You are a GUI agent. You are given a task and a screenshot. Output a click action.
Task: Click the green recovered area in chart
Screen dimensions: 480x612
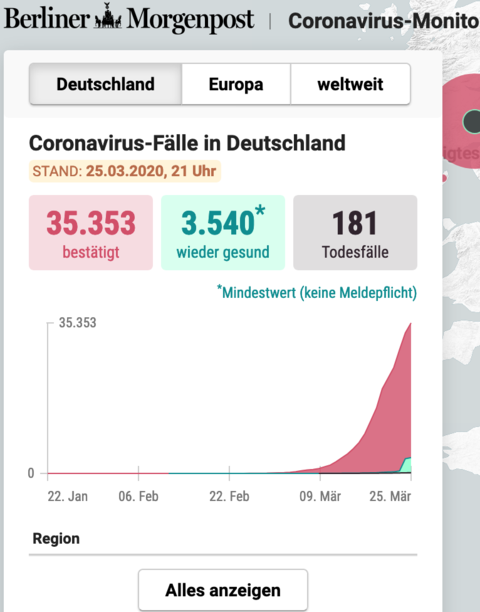(x=407, y=465)
